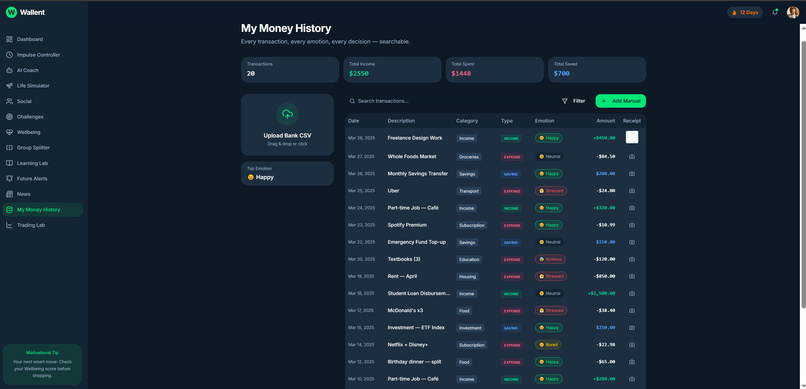Click the Groceries category tag
Image resolution: width=806 pixels, height=389 pixels.
pyautogui.click(x=469, y=157)
